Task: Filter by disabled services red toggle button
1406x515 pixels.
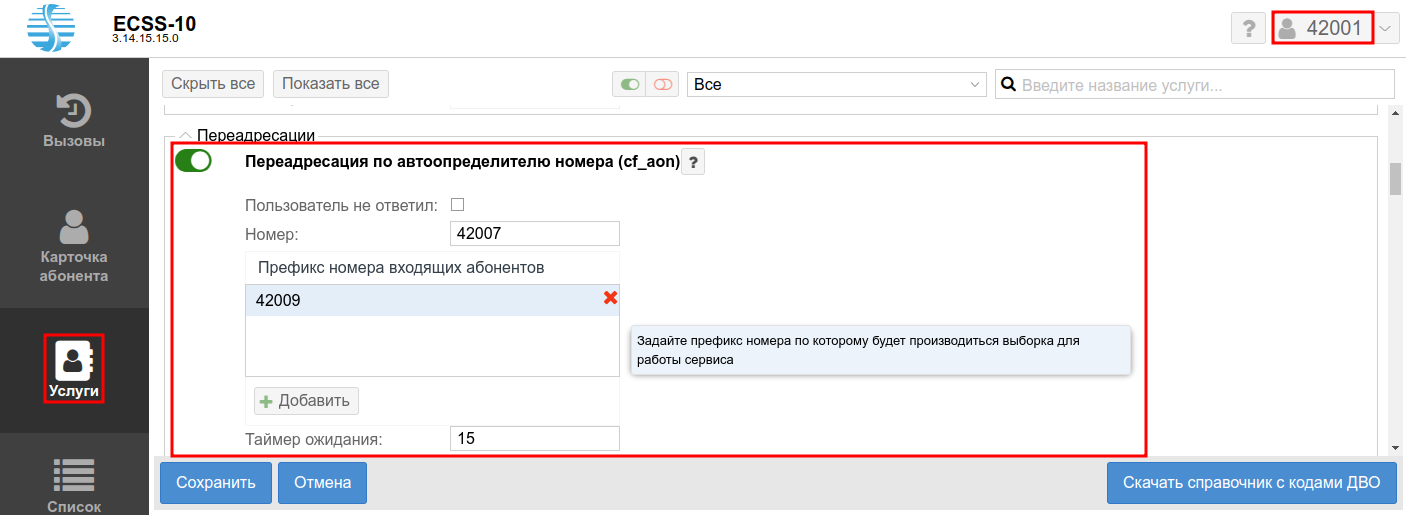Action: pyautogui.click(x=662, y=84)
